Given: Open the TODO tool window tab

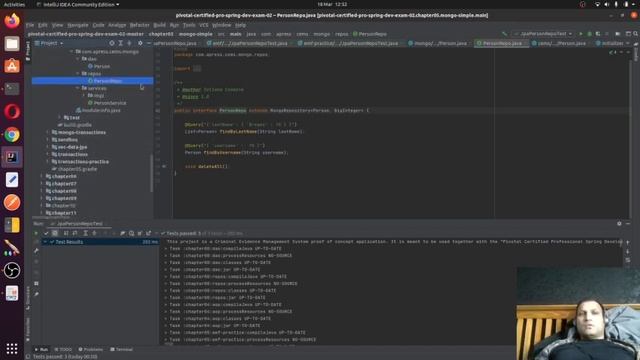Looking at the screenshot, I should (63, 349).
